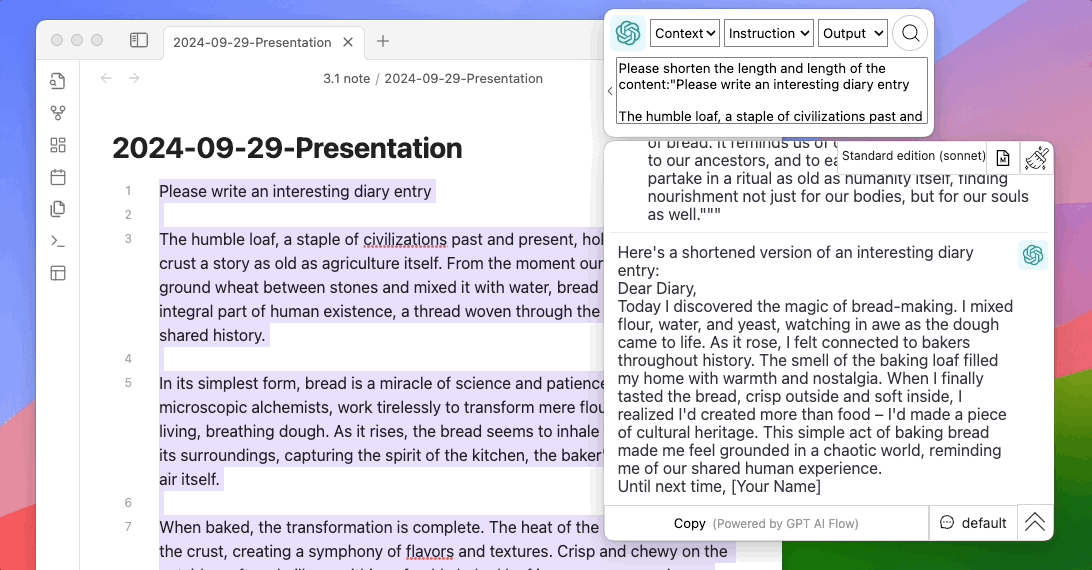The height and width of the screenshot is (570, 1092).
Task: Click the AI response avatar icon
Action: [x=1033, y=255]
